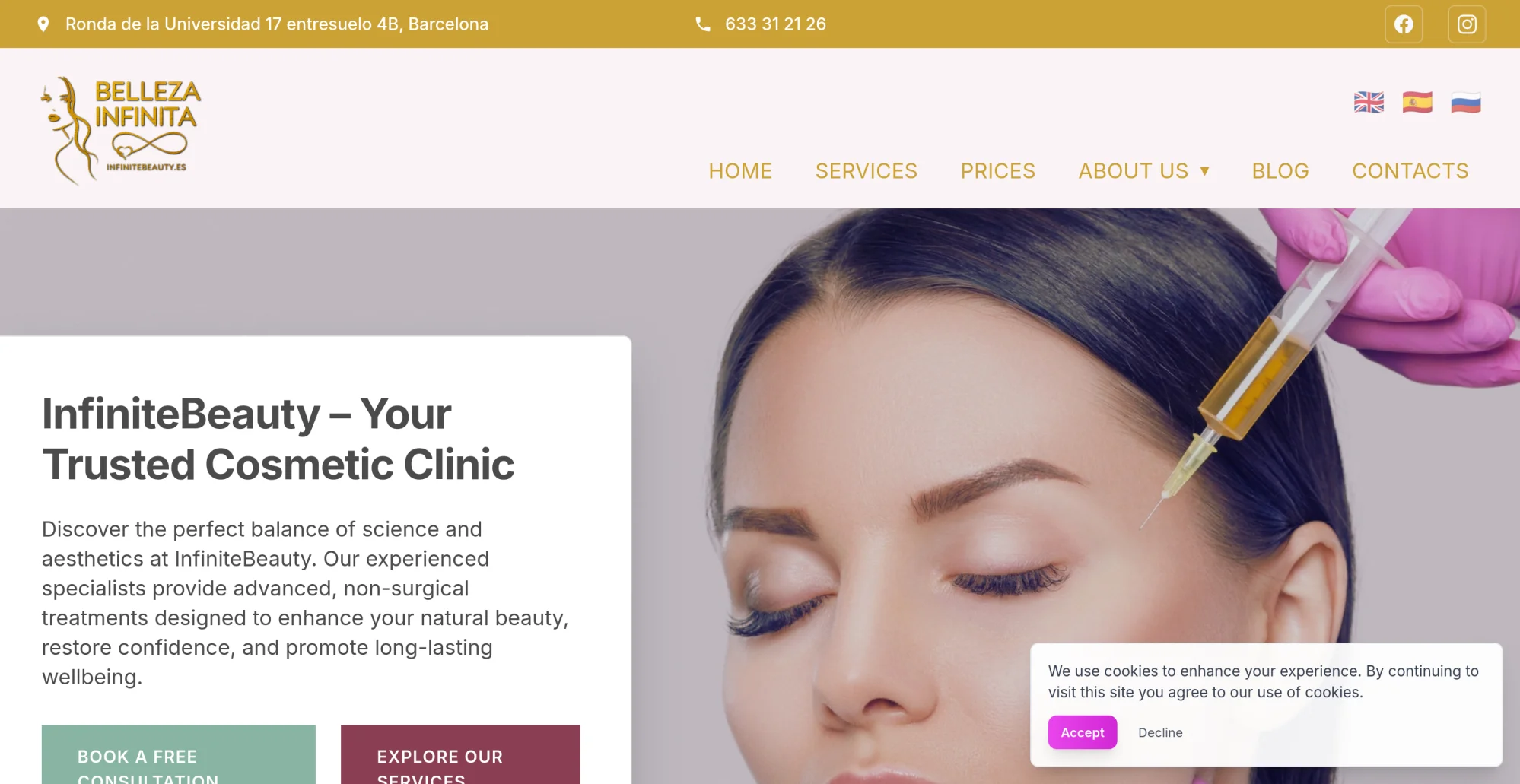This screenshot has width=1520, height=784.
Task: Switch language with the UK flag
Action: point(1369,102)
